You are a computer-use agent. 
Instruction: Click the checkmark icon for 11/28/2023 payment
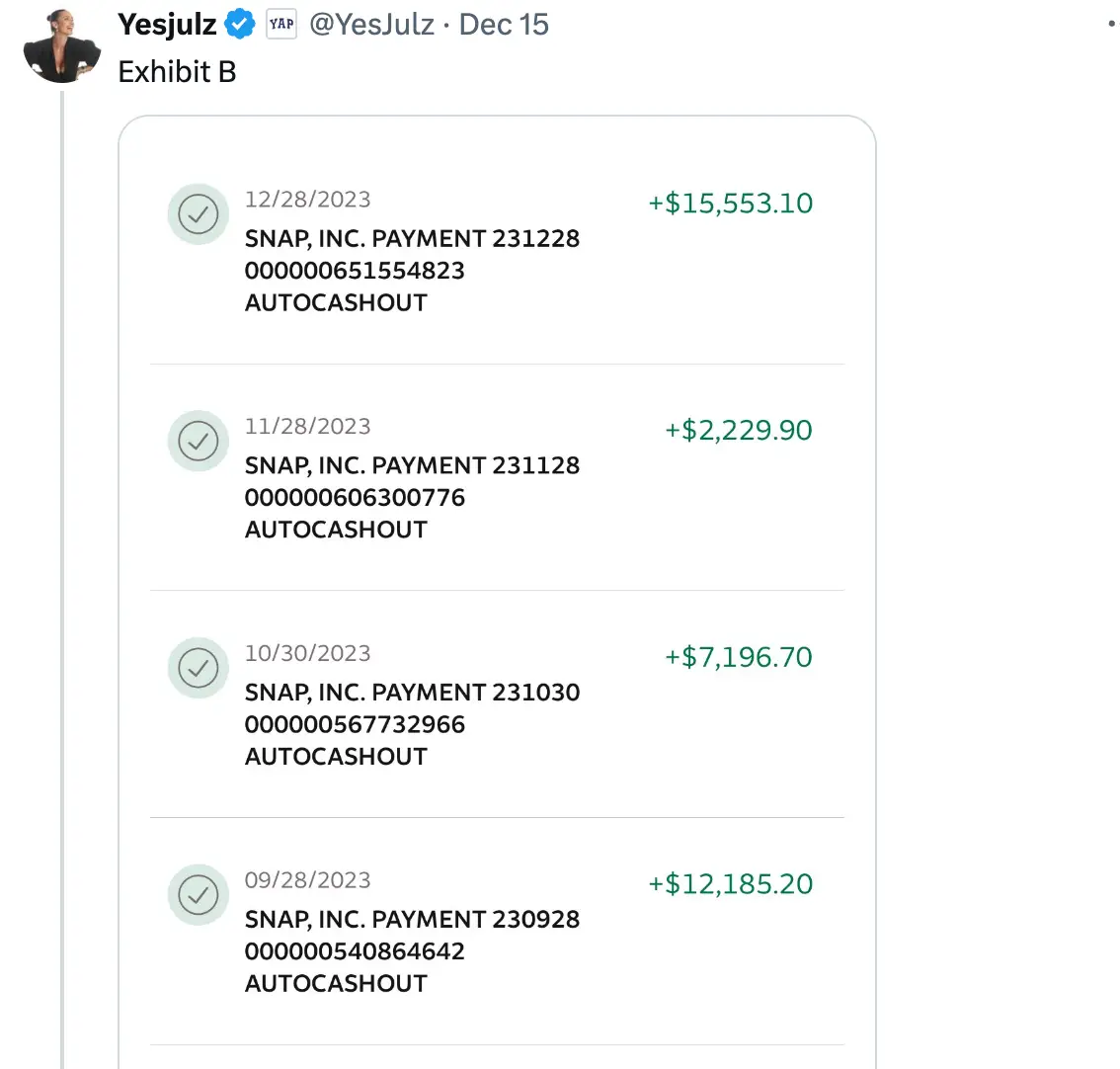[199, 441]
